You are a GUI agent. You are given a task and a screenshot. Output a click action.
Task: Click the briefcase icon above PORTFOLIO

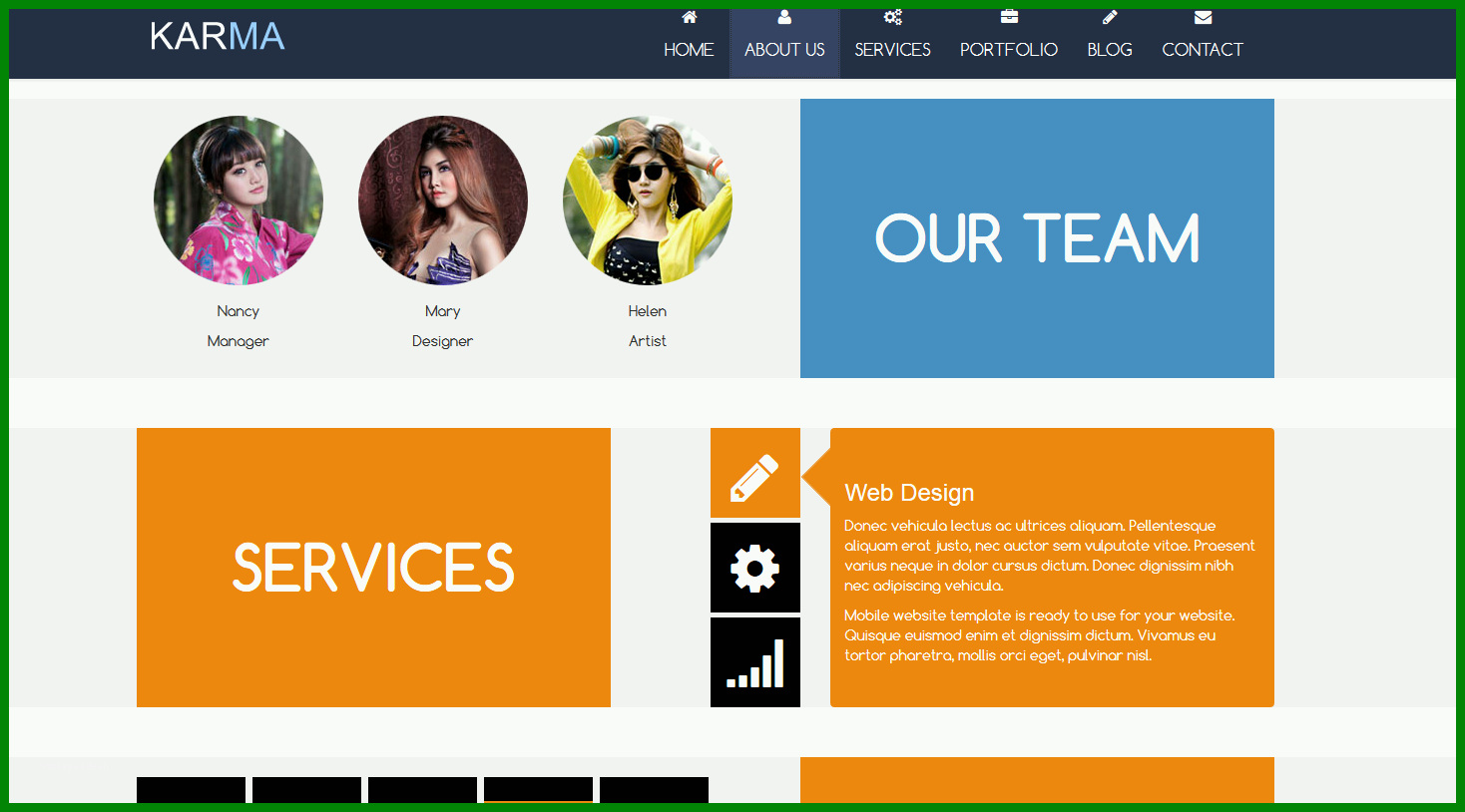[1009, 17]
